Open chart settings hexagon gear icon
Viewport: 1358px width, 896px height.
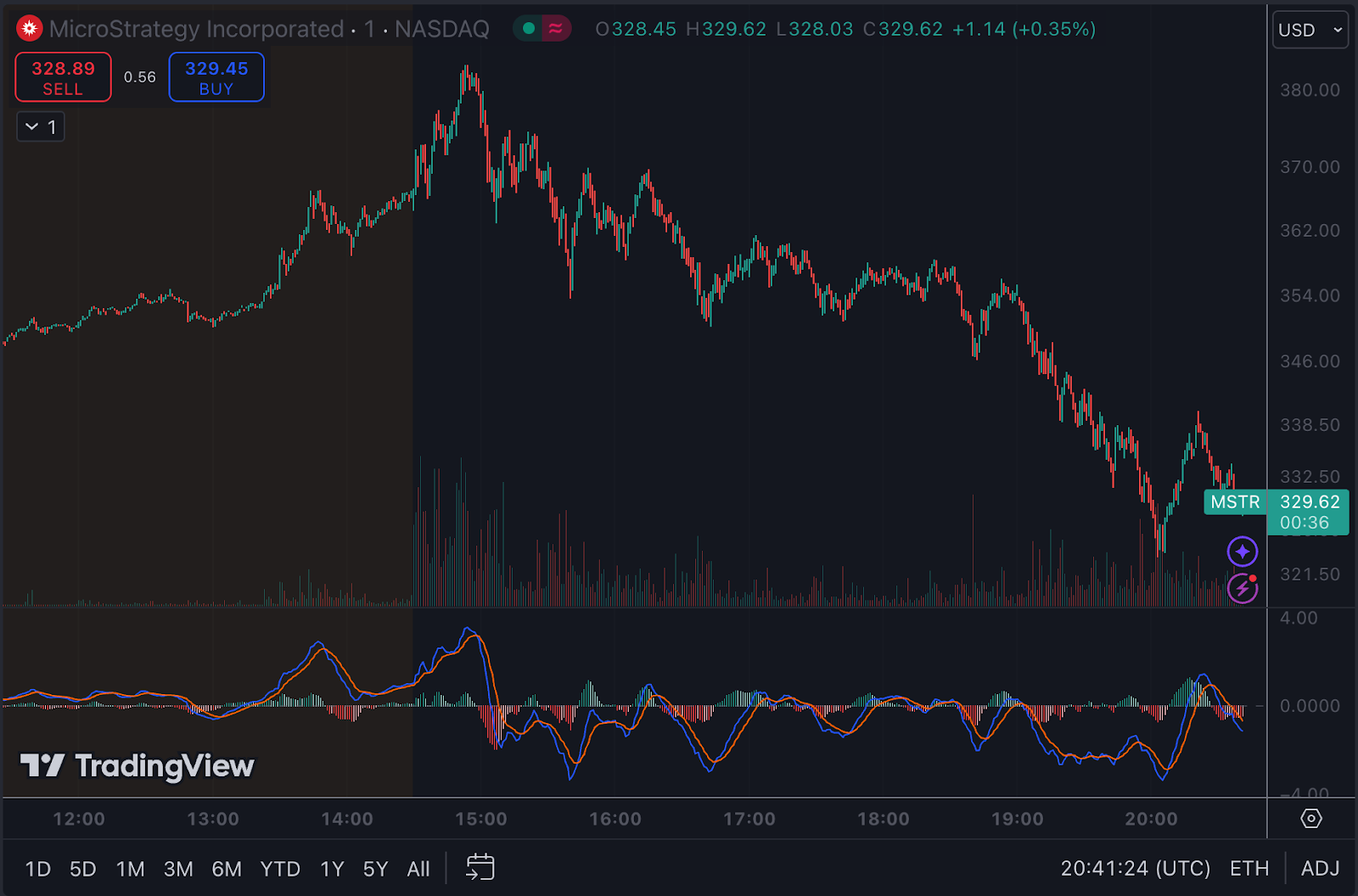[x=1311, y=819]
